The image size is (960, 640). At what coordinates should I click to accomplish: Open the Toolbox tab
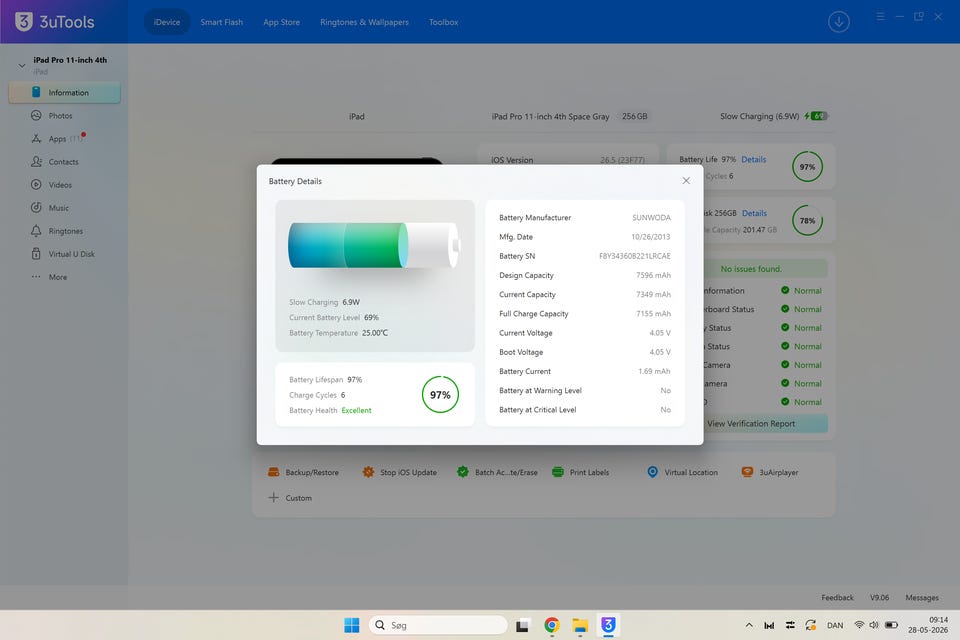pyautogui.click(x=443, y=22)
